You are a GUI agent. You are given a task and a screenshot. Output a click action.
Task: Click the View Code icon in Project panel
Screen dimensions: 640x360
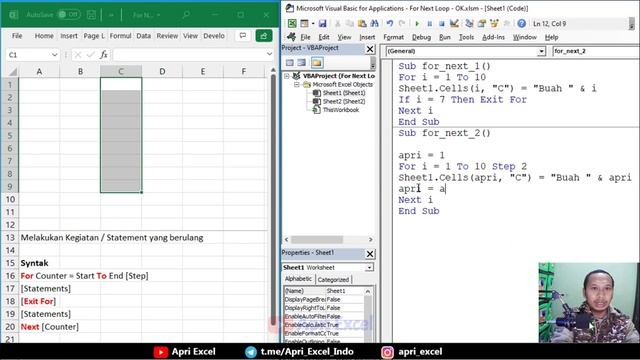290,62
